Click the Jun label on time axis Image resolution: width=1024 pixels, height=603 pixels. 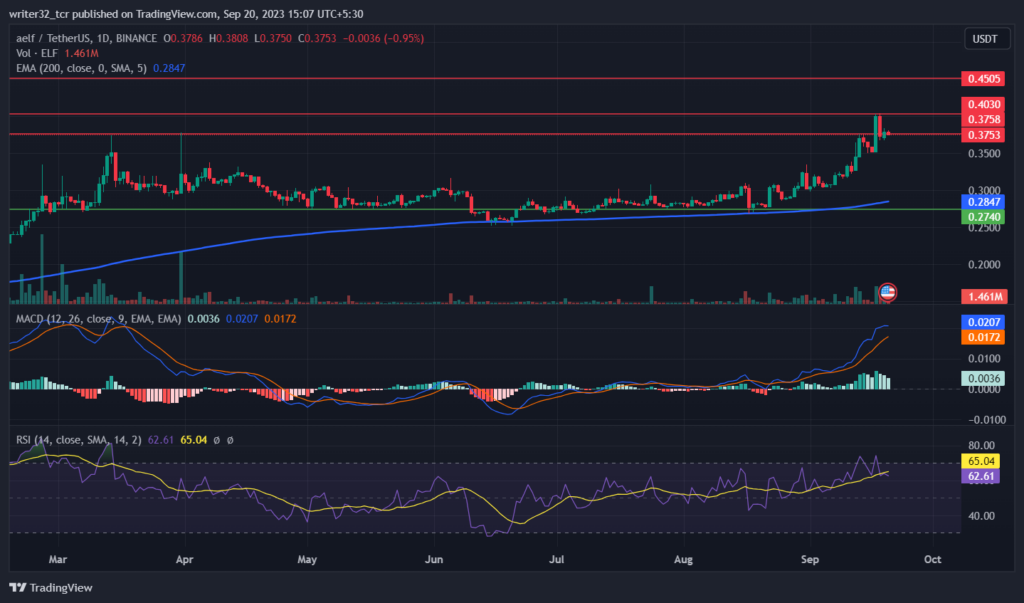coord(434,559)
